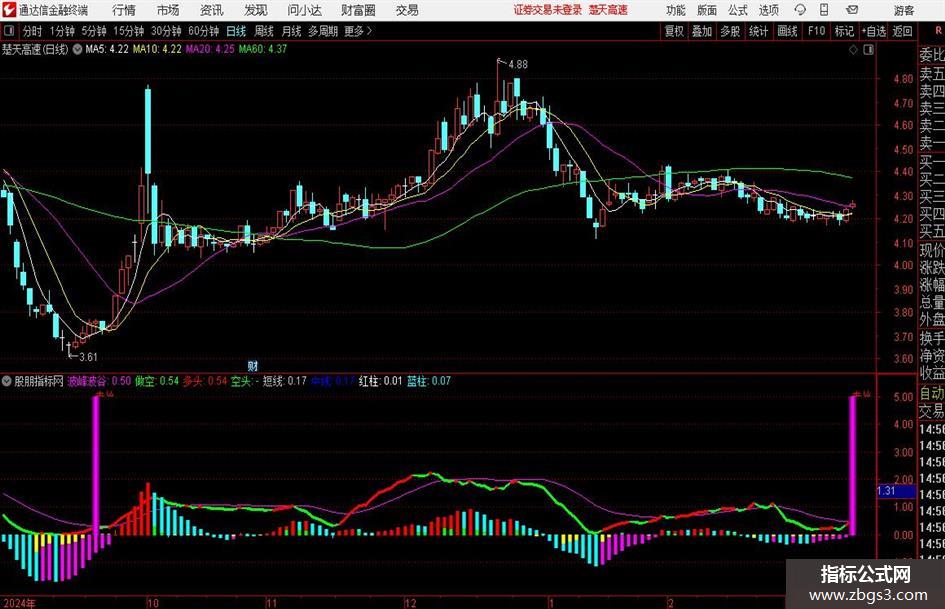The height and width of the screenshot is (609, 945).
Task: Open the customer service headset icon
Action: [x=800, y=10]
